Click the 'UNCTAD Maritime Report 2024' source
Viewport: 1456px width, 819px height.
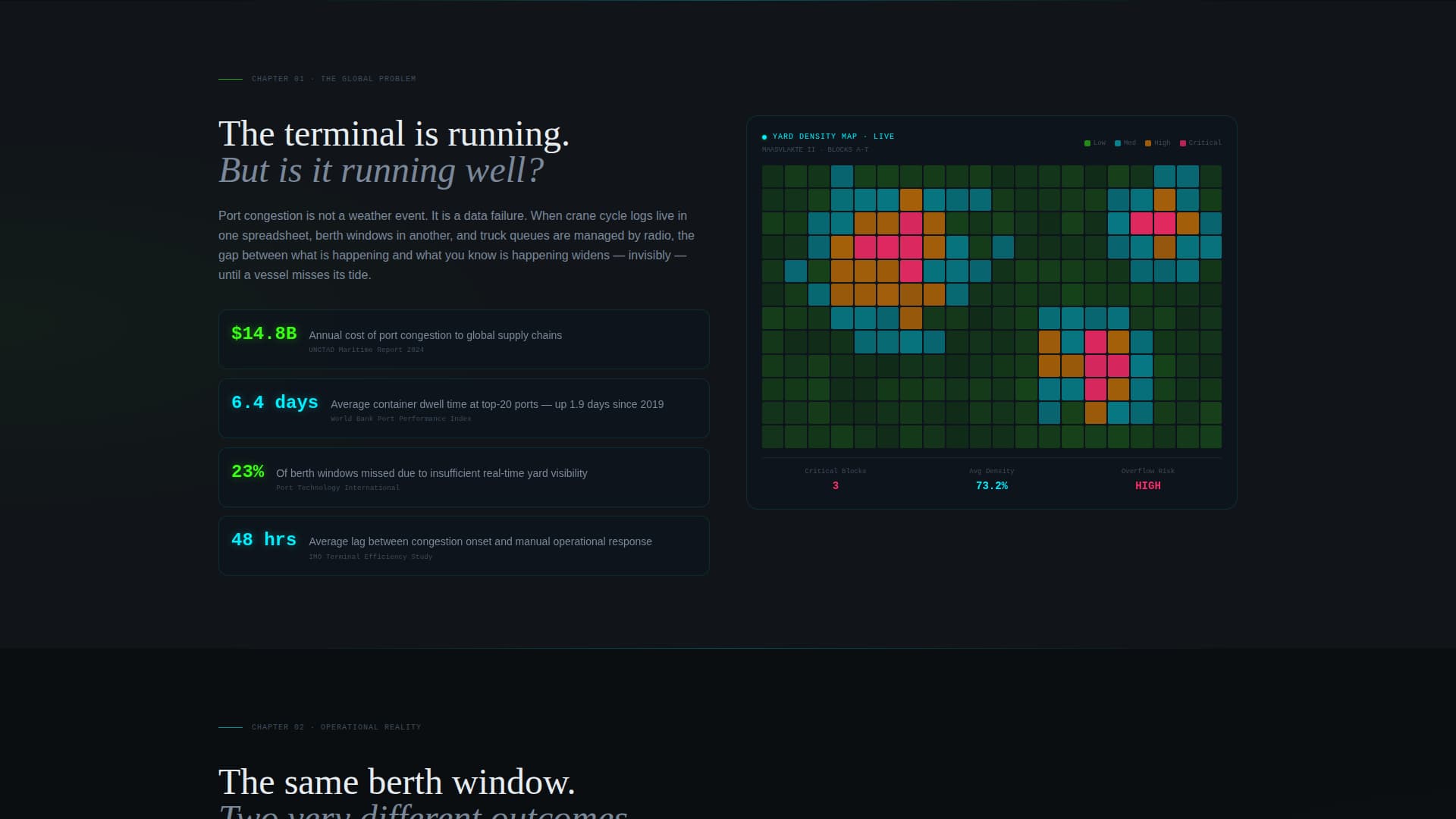coord(366,350)
